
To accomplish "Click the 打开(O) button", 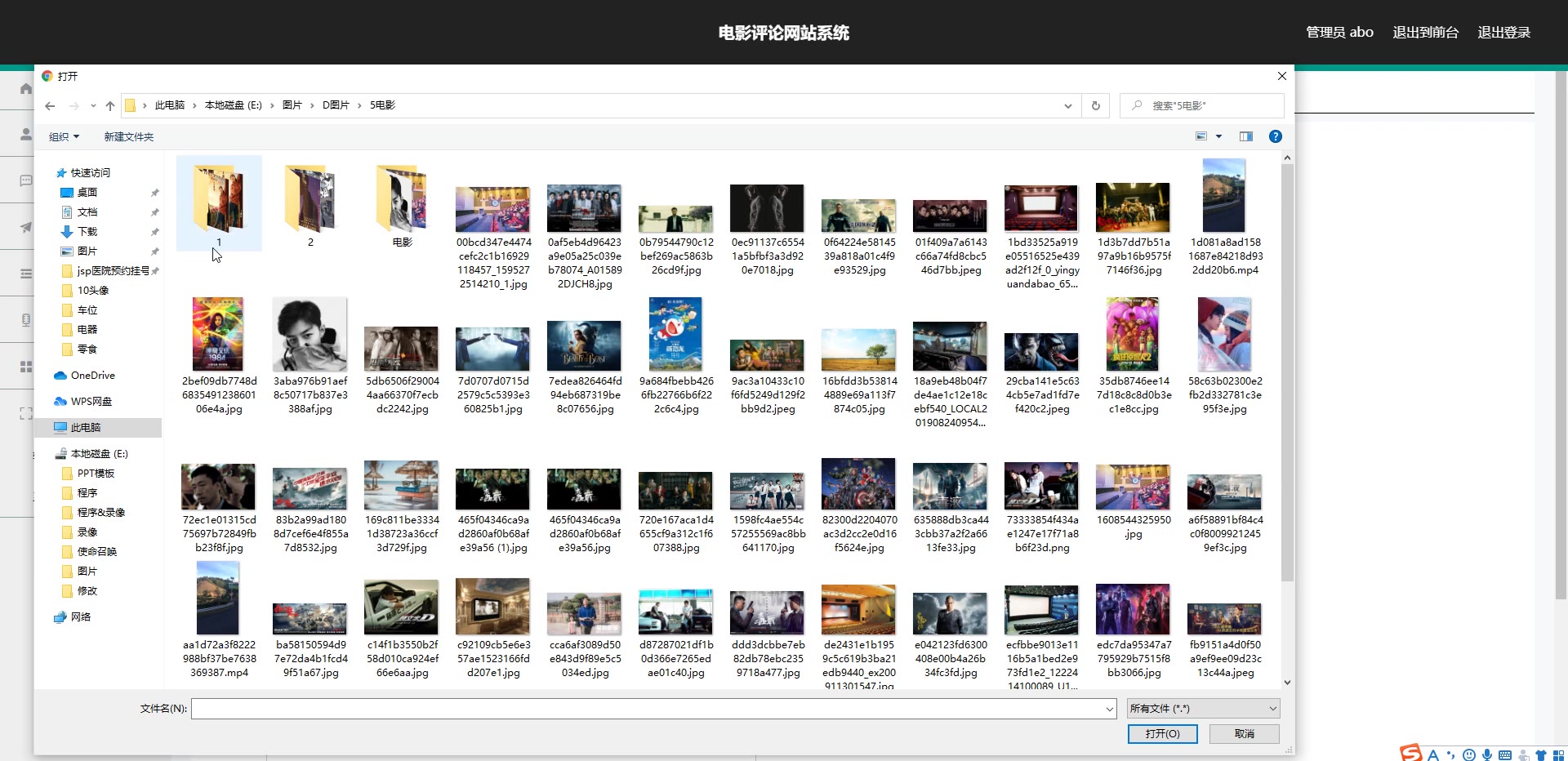I will (x=1162, y=734).
